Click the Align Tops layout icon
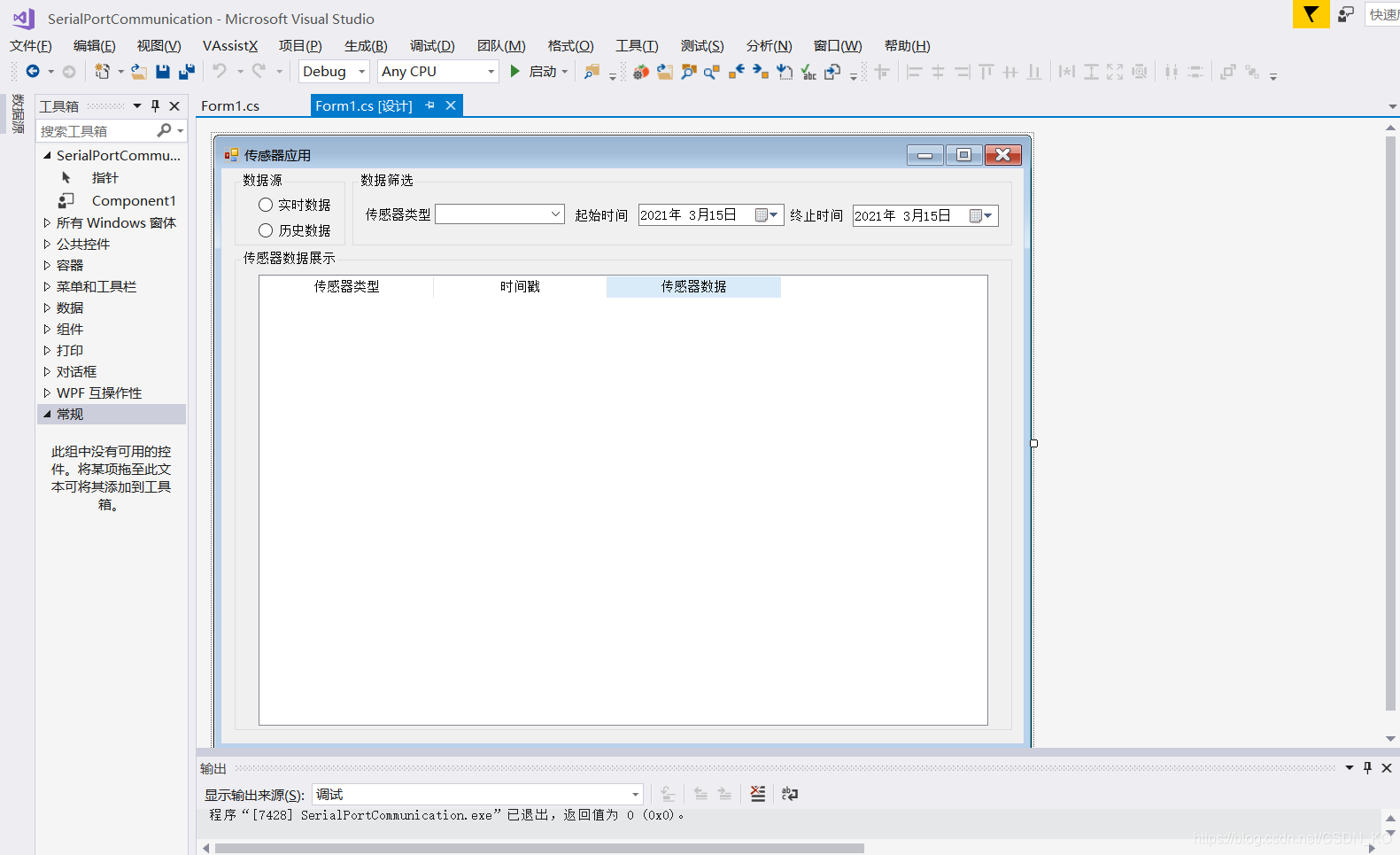Screen dimensions: 1400x855 [986, 72]
